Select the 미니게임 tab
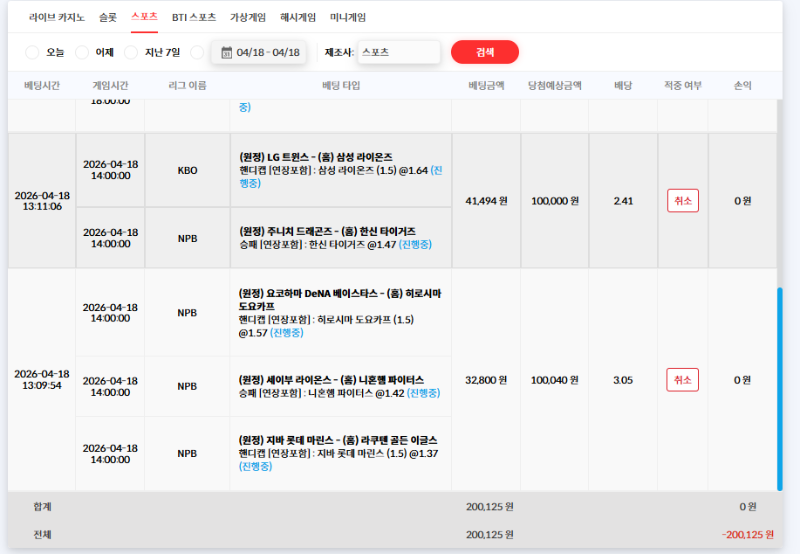Viewport: 800px width, 554px height. click(348, 17)
